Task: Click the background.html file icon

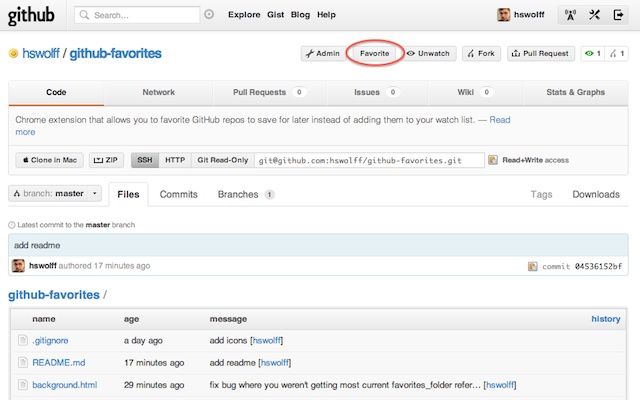Action: [23, 384]
